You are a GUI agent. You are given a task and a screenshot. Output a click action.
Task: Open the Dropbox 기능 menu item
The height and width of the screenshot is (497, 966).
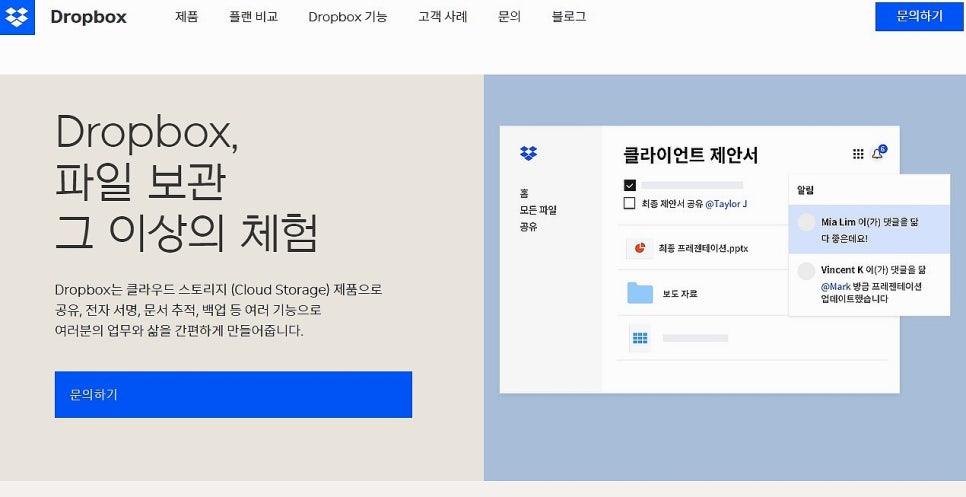pyautogui.click(x=347, y=17)
